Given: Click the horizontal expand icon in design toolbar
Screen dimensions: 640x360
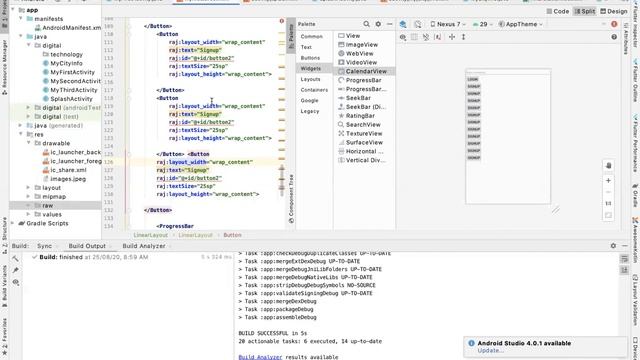Looking at the screenshot, I should pyautogui.click(x=452, y=37).
